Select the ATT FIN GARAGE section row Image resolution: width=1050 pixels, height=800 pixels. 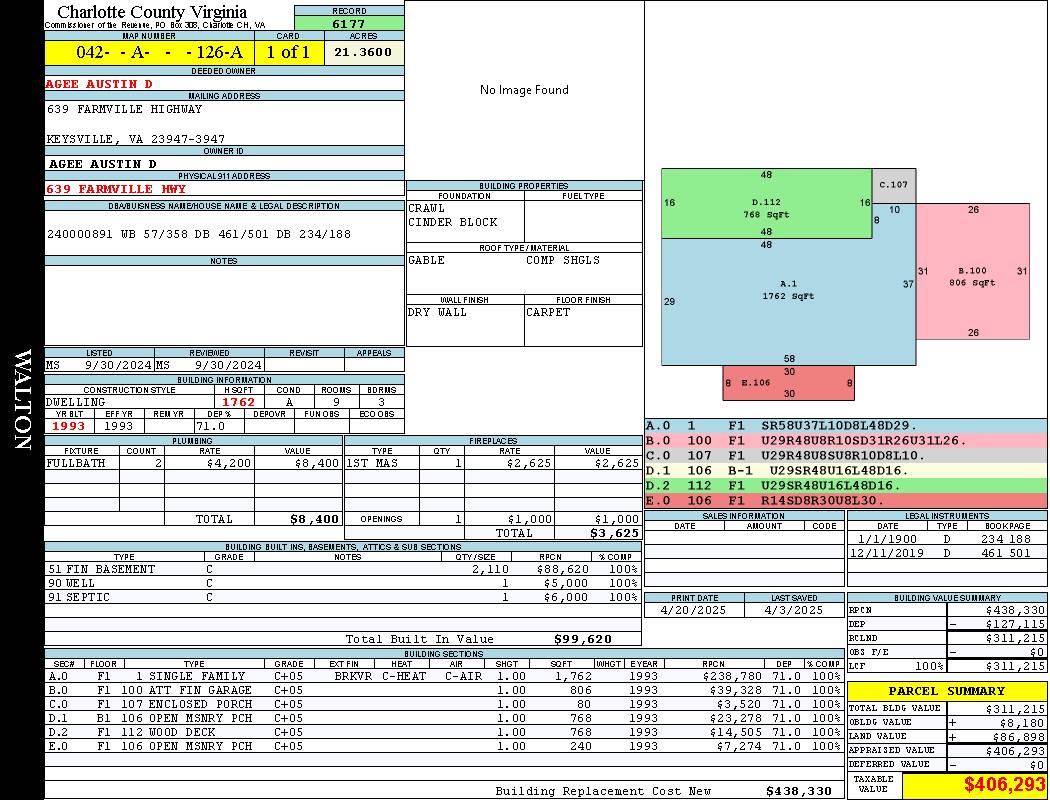(444, 690)
